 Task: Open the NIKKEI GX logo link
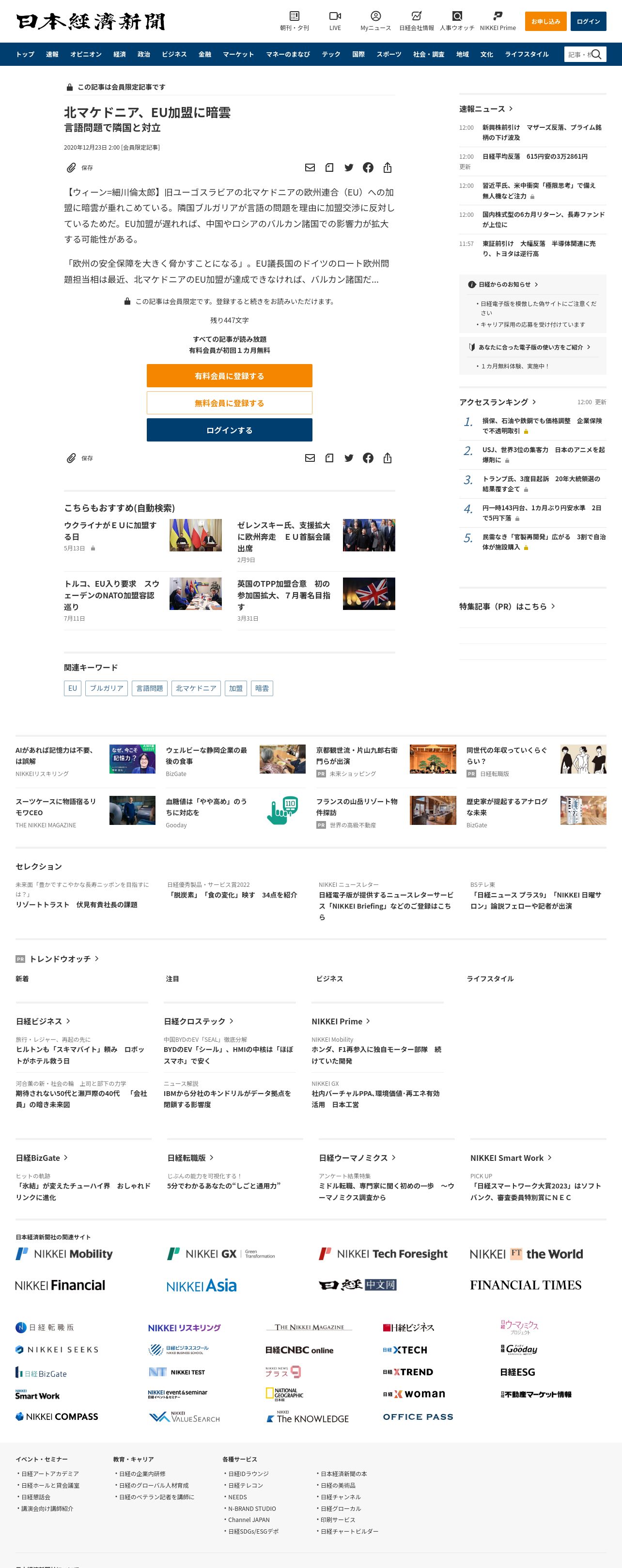tap(220, 1253)
